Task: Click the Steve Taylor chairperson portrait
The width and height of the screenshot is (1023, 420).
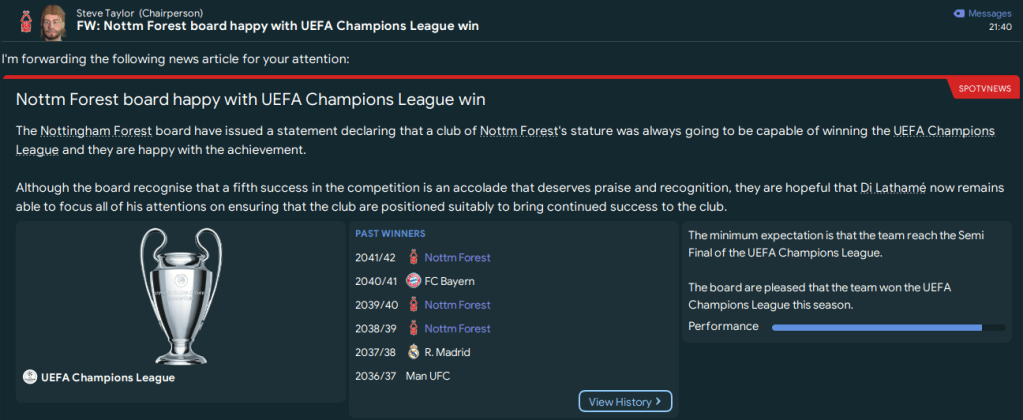Action: click(53, 20)
